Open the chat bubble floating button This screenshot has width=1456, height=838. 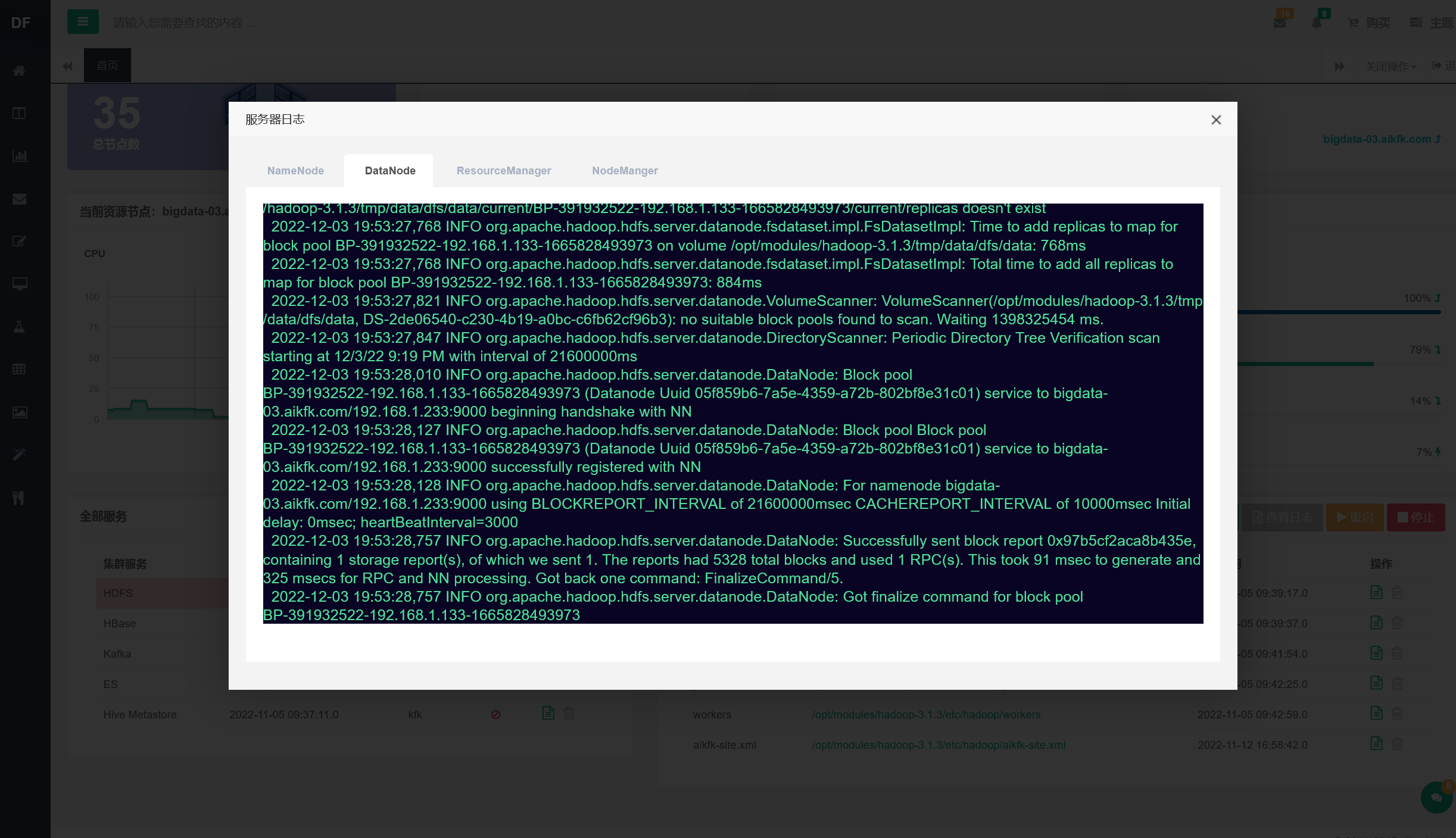[1437, 798]
